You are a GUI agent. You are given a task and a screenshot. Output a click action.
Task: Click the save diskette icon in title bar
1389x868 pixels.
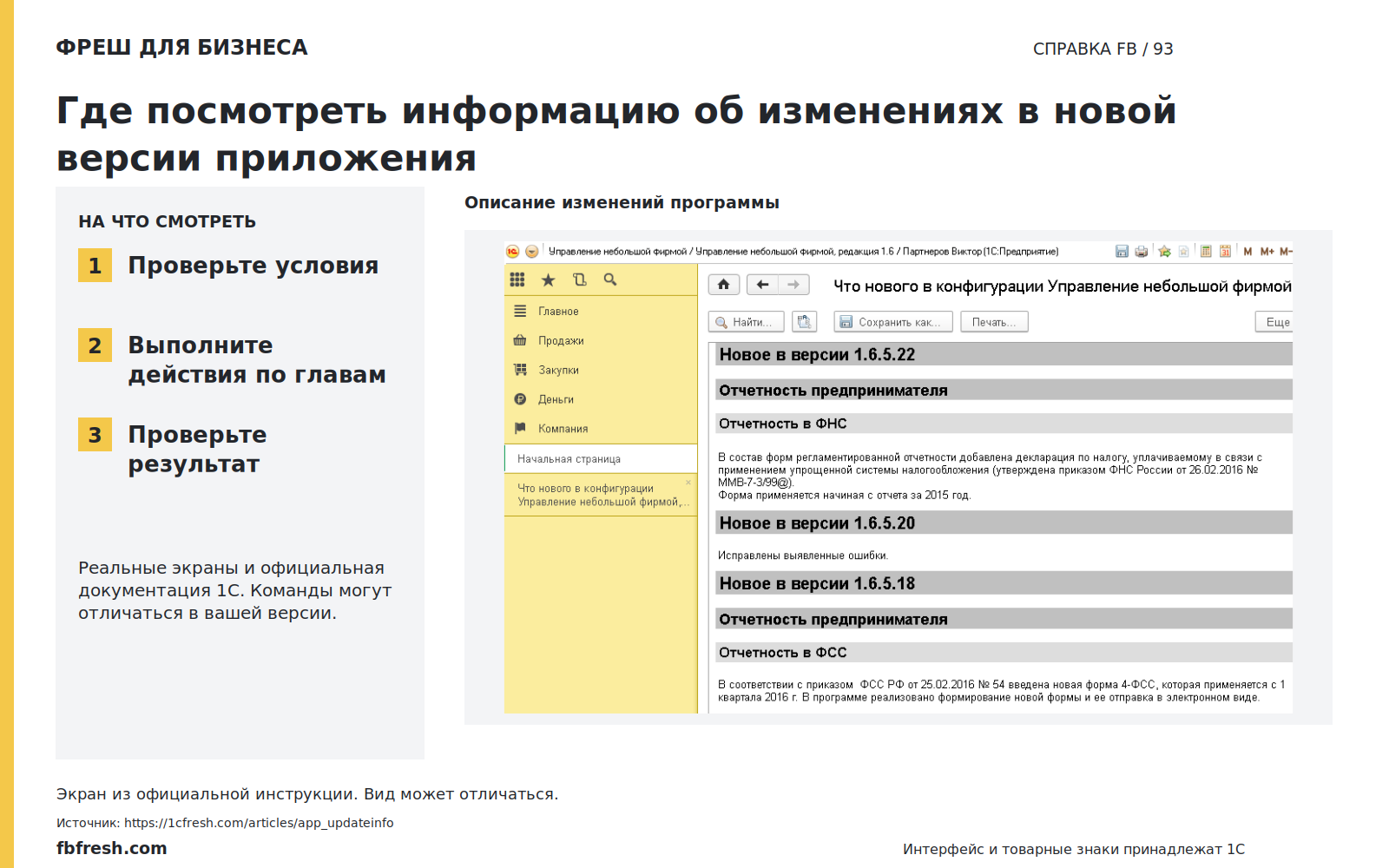1122,252
